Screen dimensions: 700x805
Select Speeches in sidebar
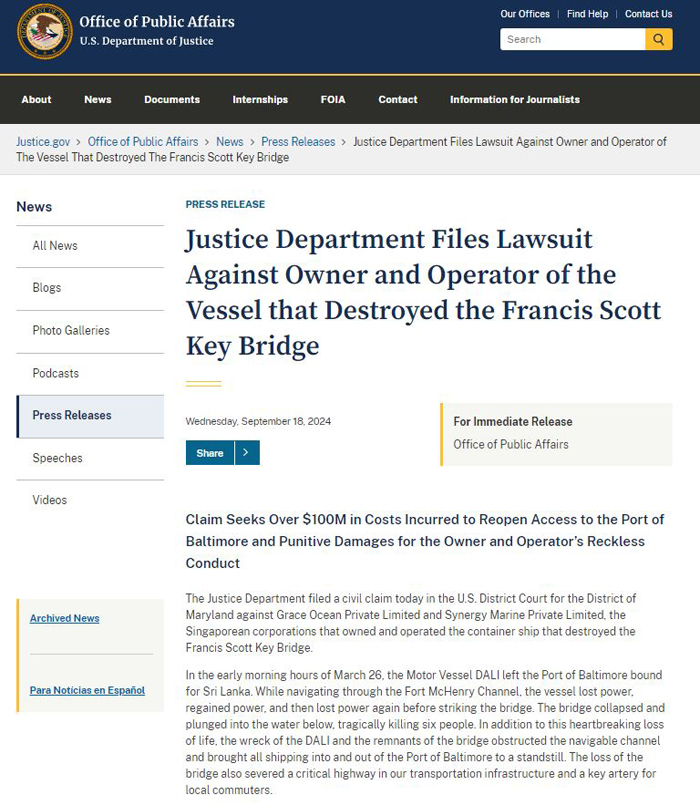pyautogui.click(x=90, y=458)
